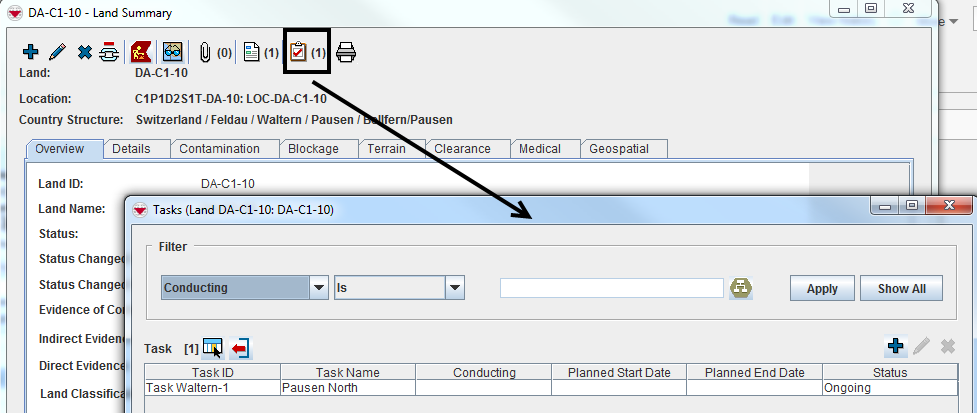
Task: Open the paperclip attachments icon
Action: pos(205,52)
